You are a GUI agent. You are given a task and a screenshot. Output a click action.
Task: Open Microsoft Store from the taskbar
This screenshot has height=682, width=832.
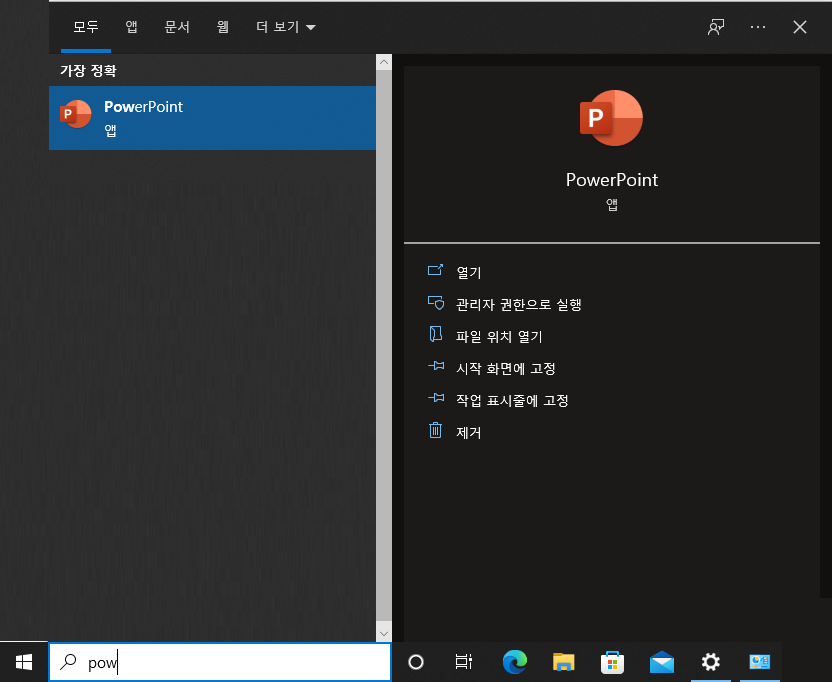click(612, 661)
